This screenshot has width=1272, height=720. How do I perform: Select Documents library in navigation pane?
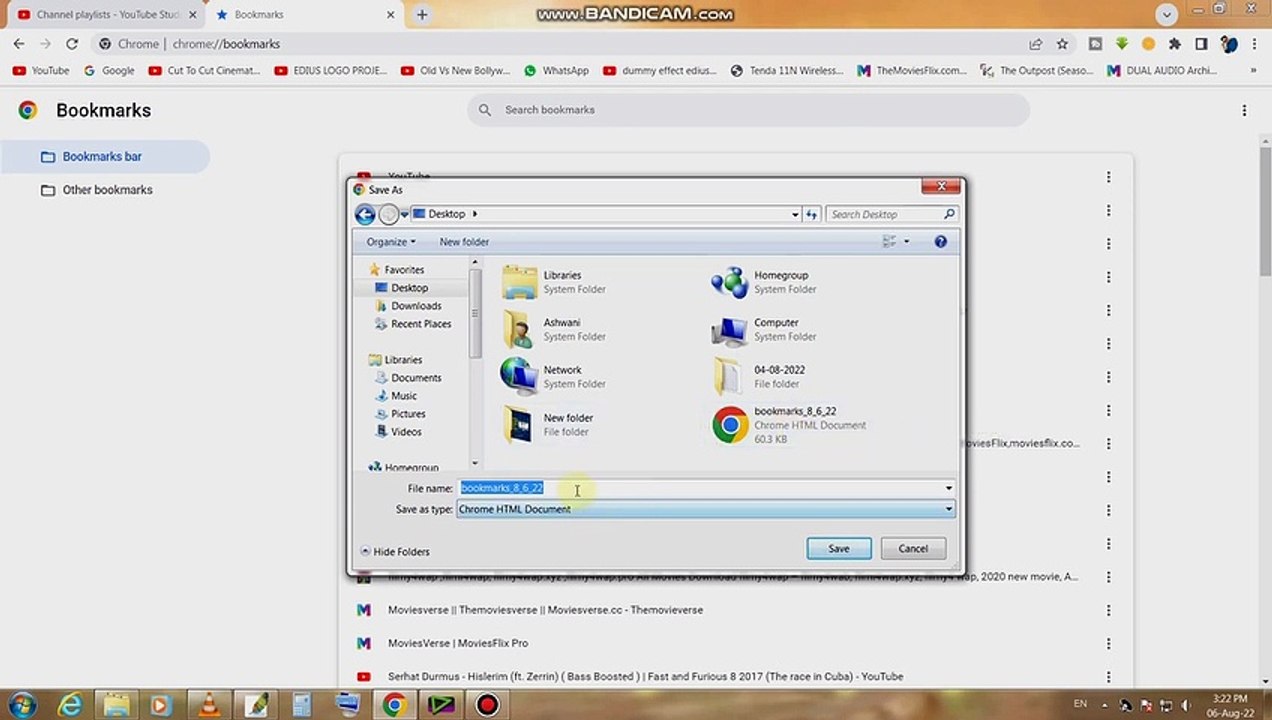pyautogui.click(x=415, y=378)
